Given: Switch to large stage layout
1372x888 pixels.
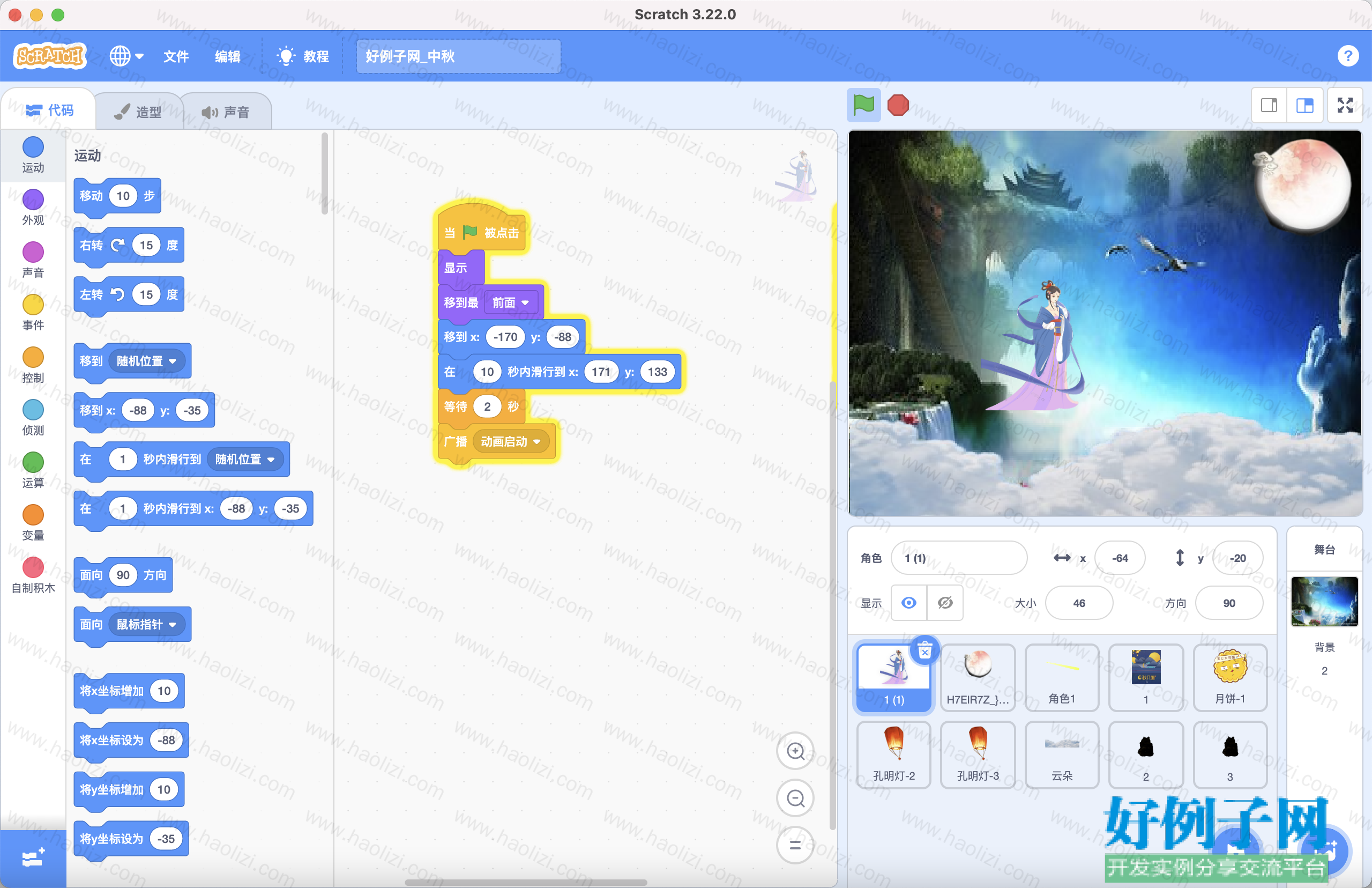Looking at the screenshot, I should tap(1304, 105).
